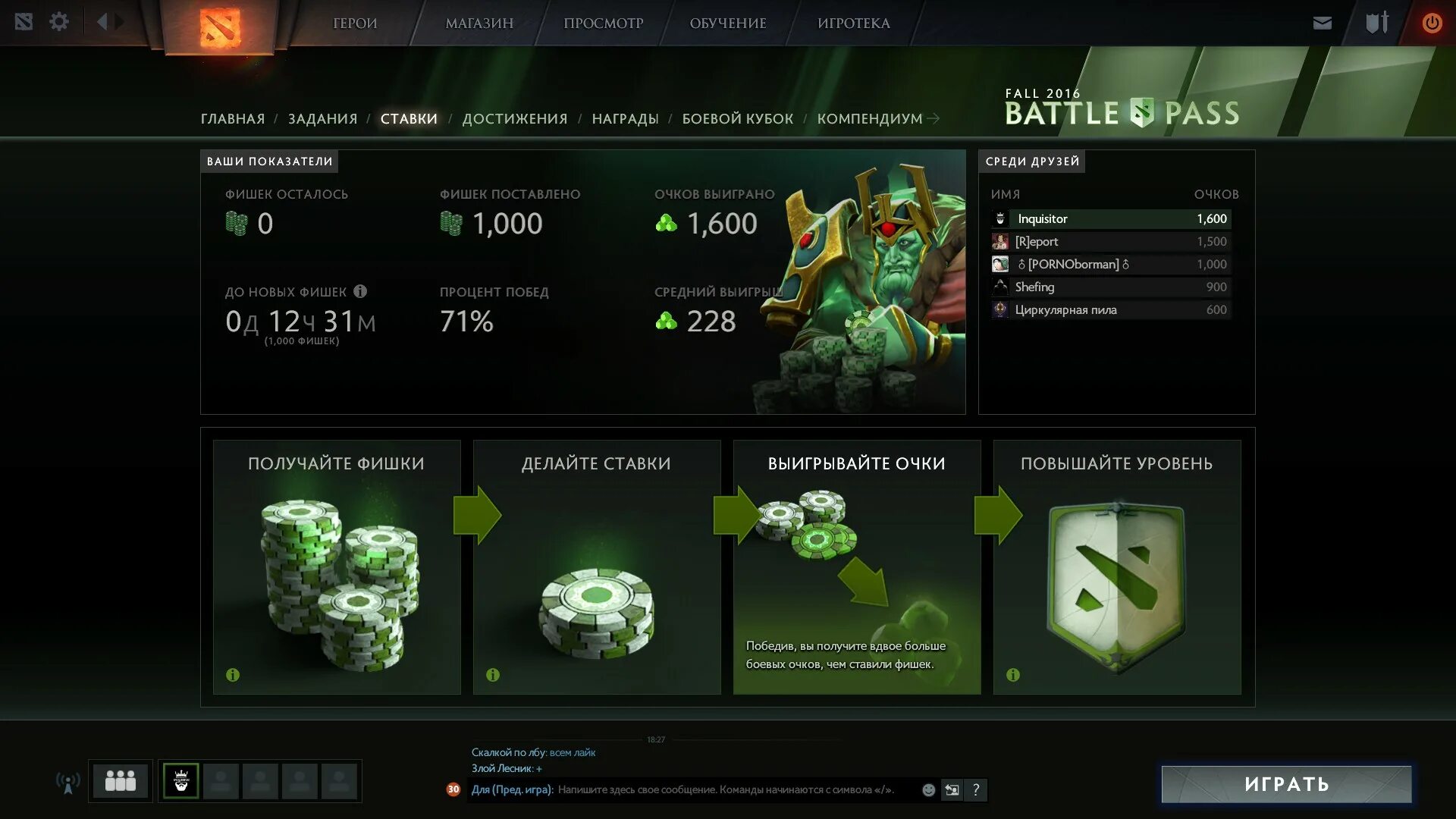Click the back navigation arrow
Image resolution: width=1456 pixels, height=819 pixels.
pos(102,21)
